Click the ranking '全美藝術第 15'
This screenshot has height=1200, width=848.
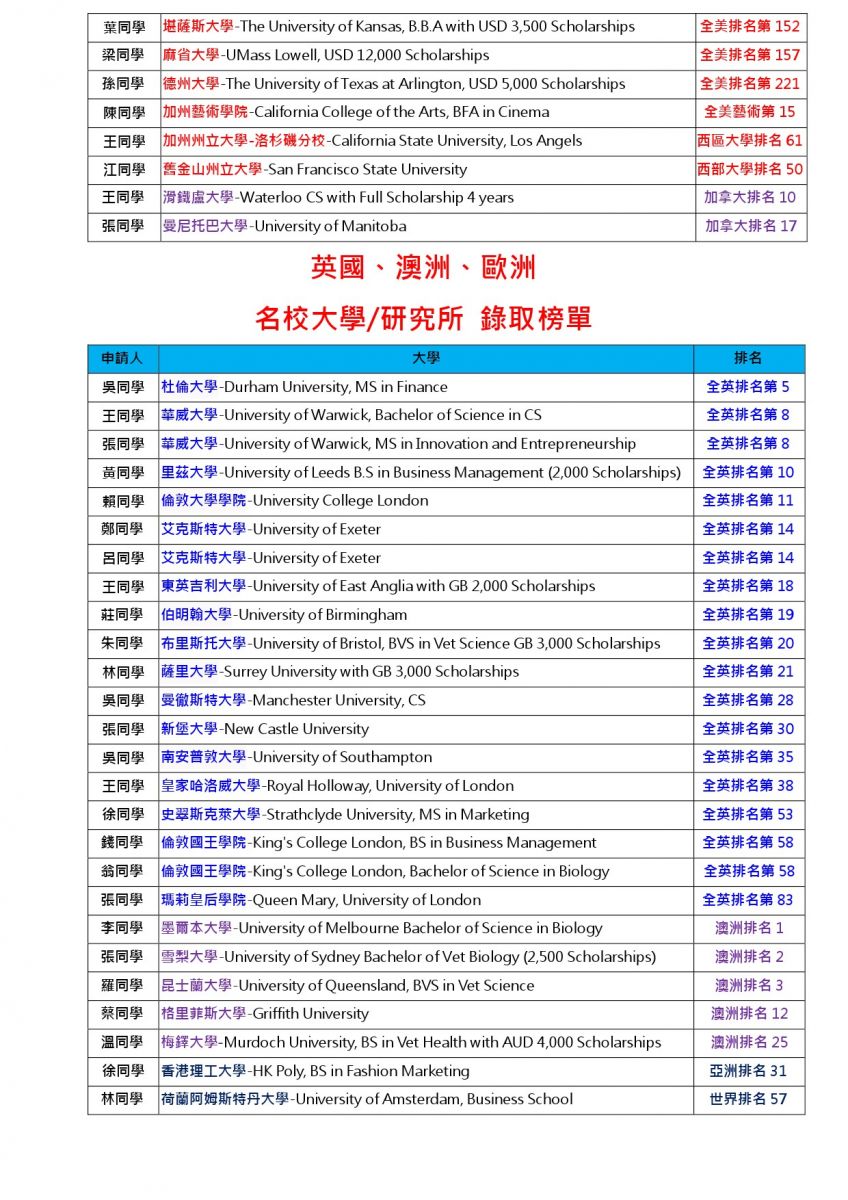pyautogui.click(x=750, y=112)
